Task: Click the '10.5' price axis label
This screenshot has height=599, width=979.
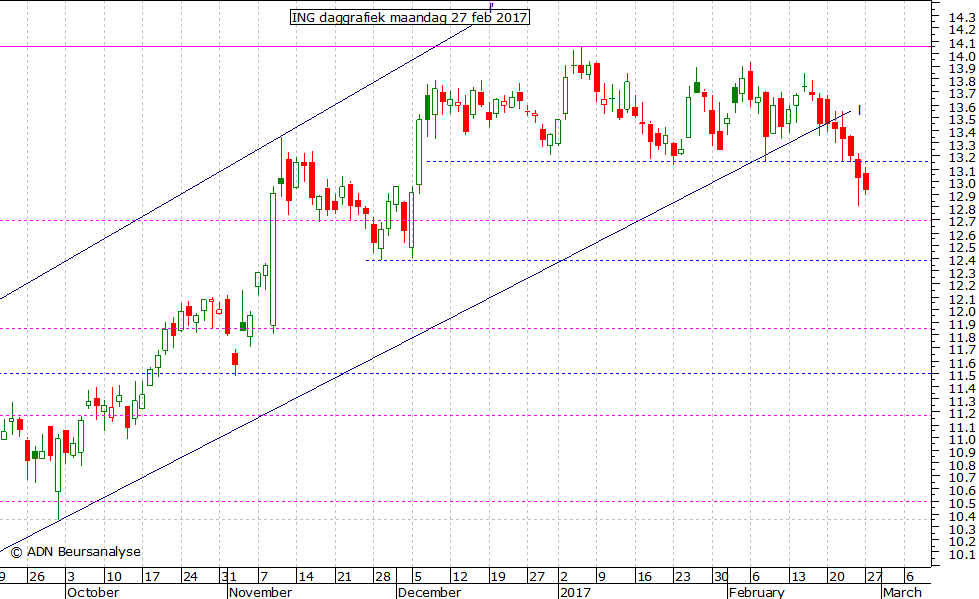Action: (x=962, y=503)
